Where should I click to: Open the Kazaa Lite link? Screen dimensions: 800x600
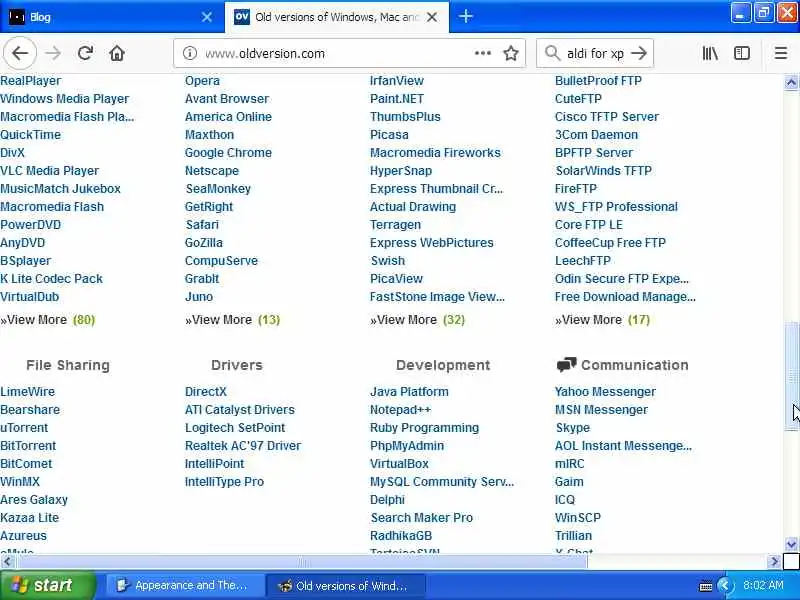pos(30,517)
